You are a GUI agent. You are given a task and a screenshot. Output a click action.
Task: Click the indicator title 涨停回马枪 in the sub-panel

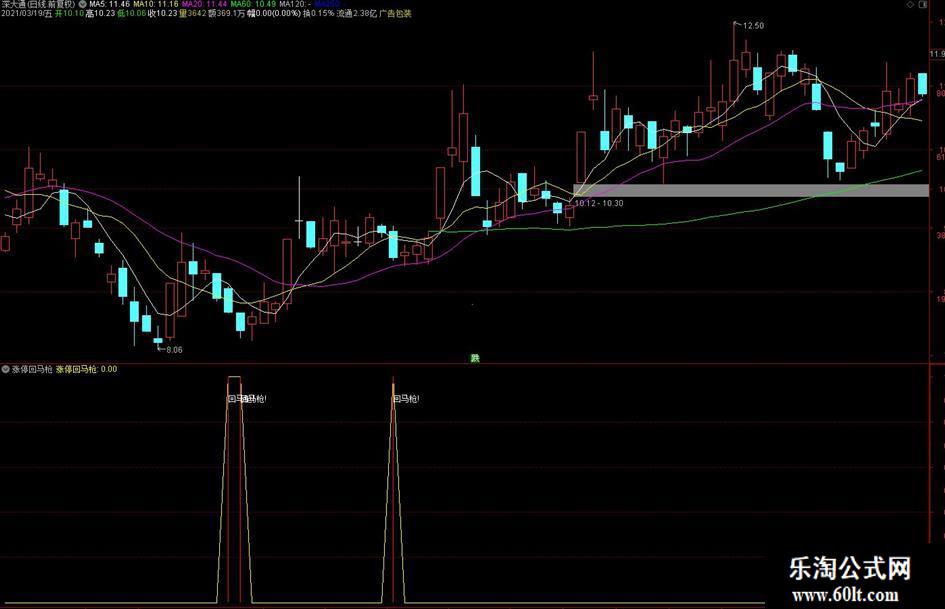pyautogui.click(x=32, y=369)
